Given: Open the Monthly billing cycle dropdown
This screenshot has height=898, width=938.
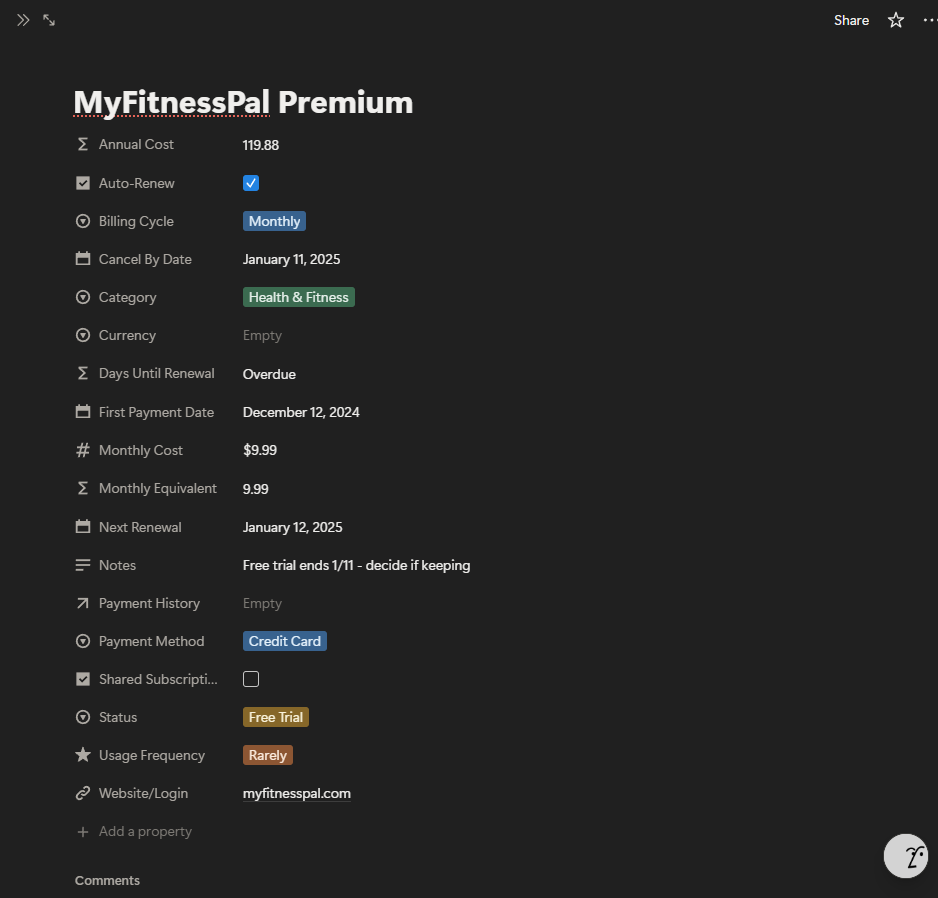Looking at the screenshot, I should [x=274, y=221].
